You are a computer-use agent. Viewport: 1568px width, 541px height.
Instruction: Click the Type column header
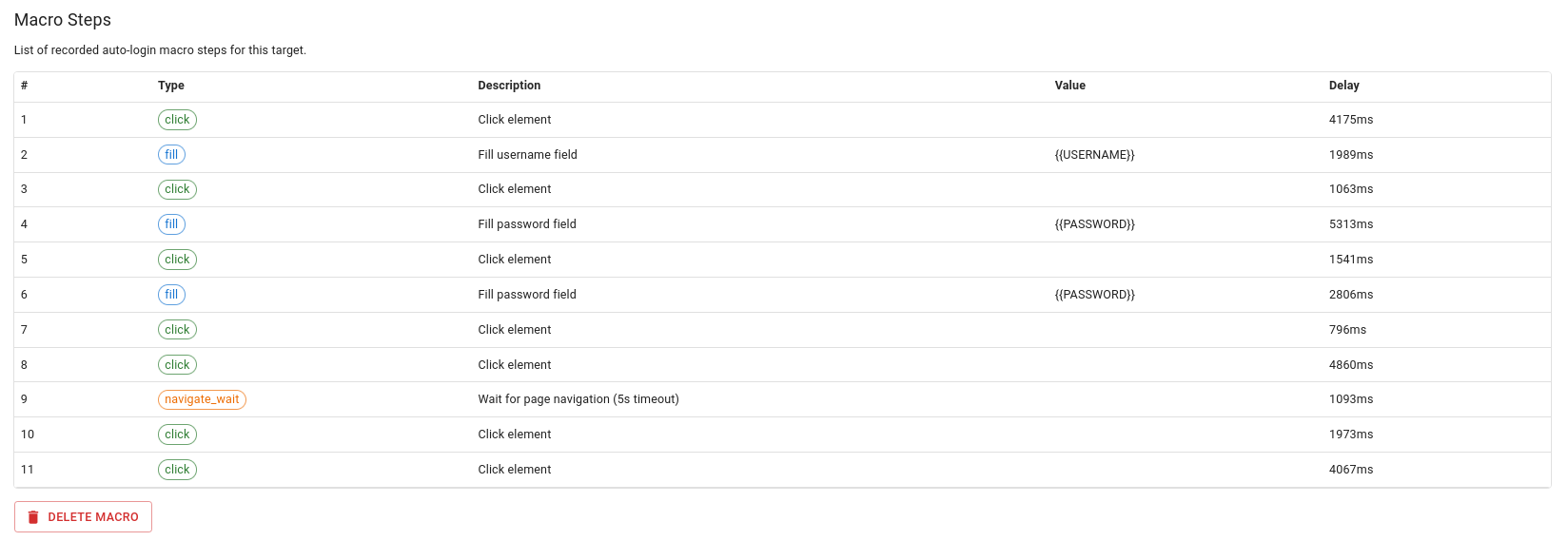pos(171,86)
